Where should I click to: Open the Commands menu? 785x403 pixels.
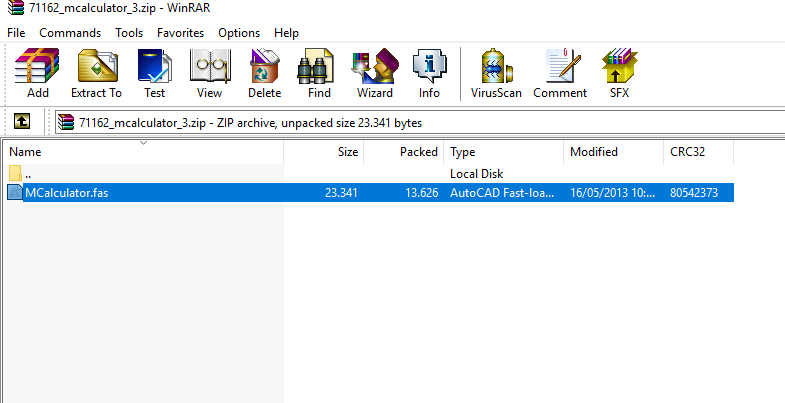click(70, 33)
